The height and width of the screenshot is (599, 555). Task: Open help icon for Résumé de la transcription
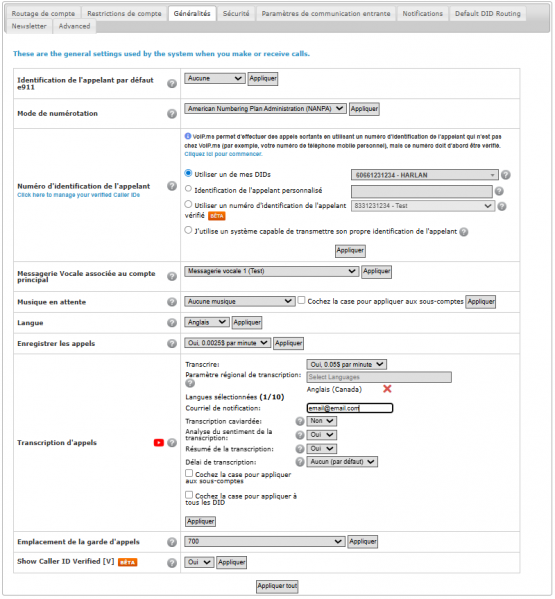[300, 449]
